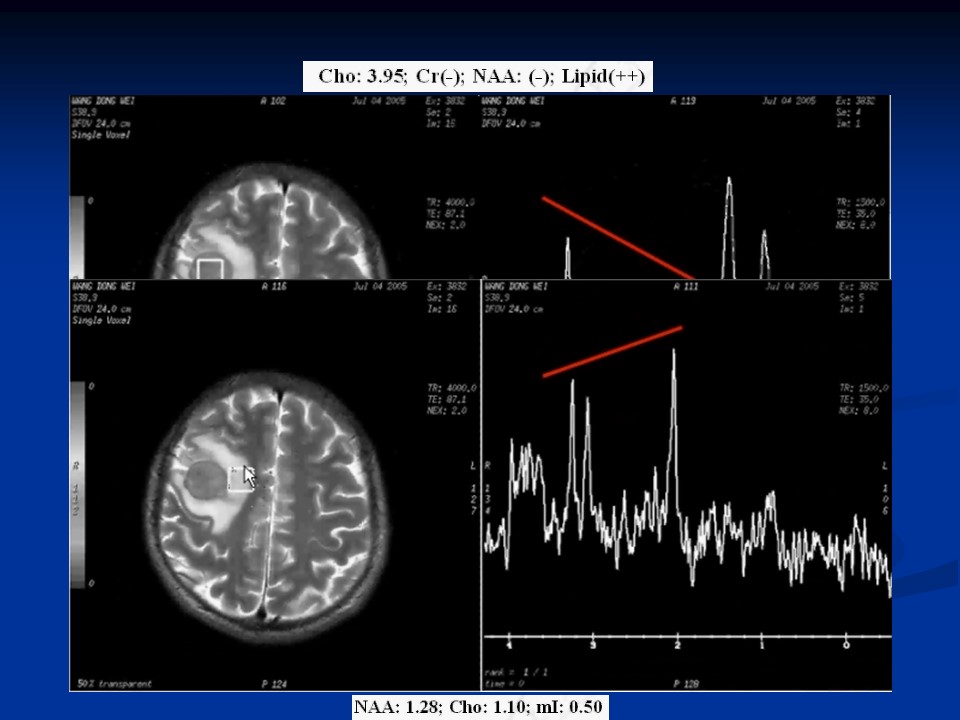Click the voxel box beside the tumor in lower MRI

click(238, 480)
